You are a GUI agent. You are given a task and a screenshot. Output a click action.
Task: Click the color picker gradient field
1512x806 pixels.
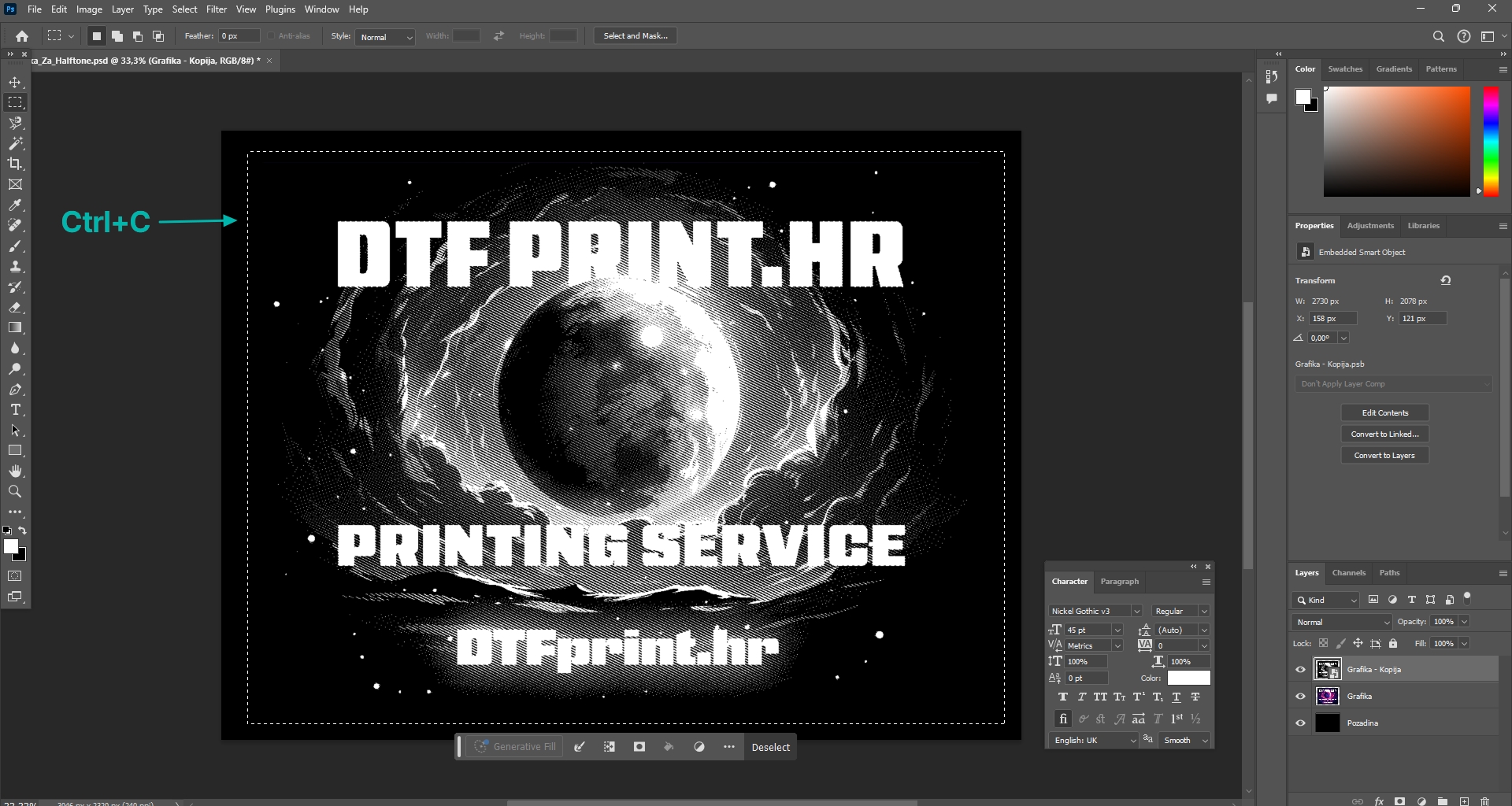point(1396,142)
